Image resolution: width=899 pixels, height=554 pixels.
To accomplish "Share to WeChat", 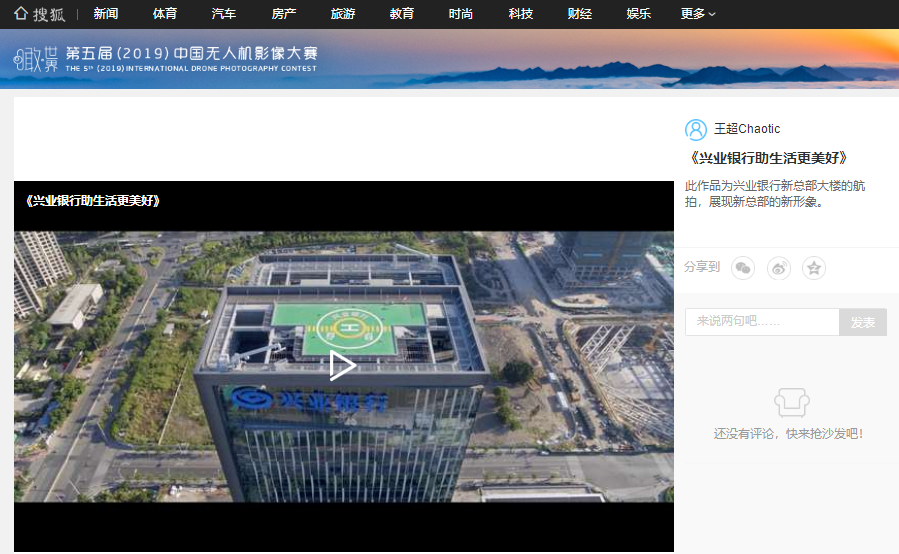I will coord(743,268).
